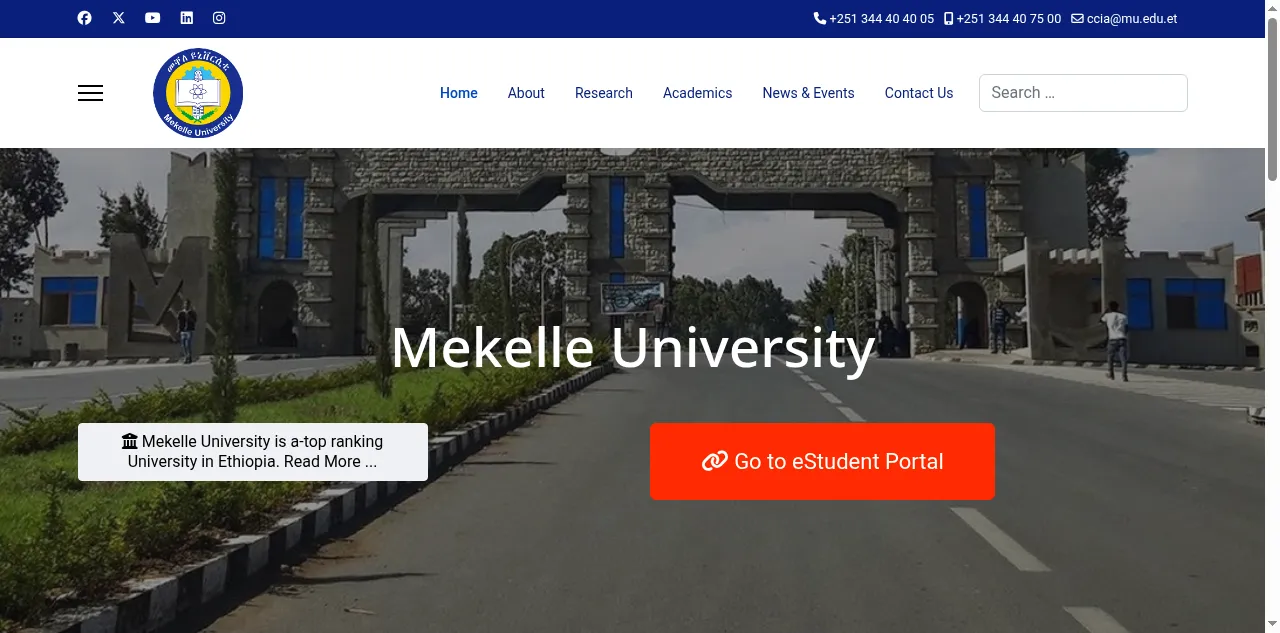Open the Contact Us menu item
The image size is (1280, 633).
pyautogui.click(x=919, y=93)
